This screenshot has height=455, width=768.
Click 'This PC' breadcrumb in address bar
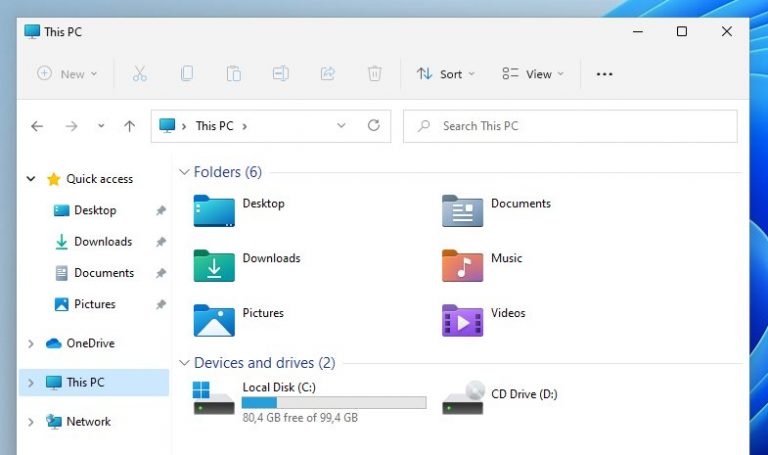coord(215,126)
